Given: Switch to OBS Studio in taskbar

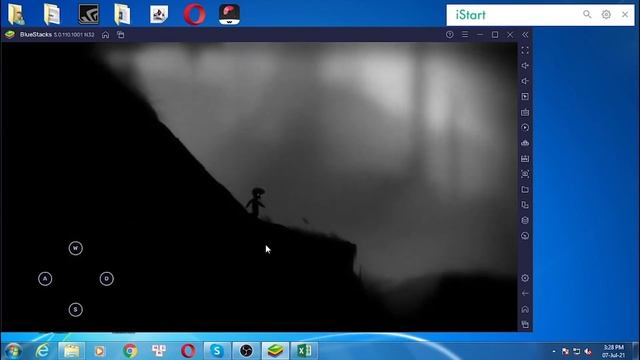Looking at the screenshot, I should point(246,351).
